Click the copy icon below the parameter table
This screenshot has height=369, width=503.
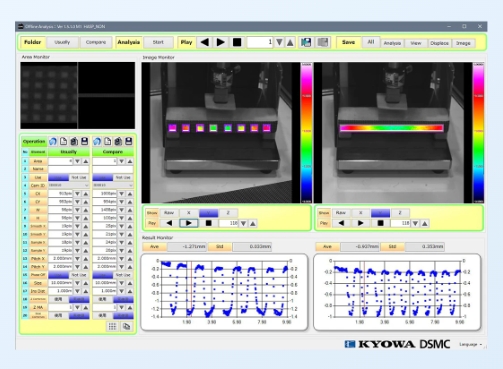point(126,326)
